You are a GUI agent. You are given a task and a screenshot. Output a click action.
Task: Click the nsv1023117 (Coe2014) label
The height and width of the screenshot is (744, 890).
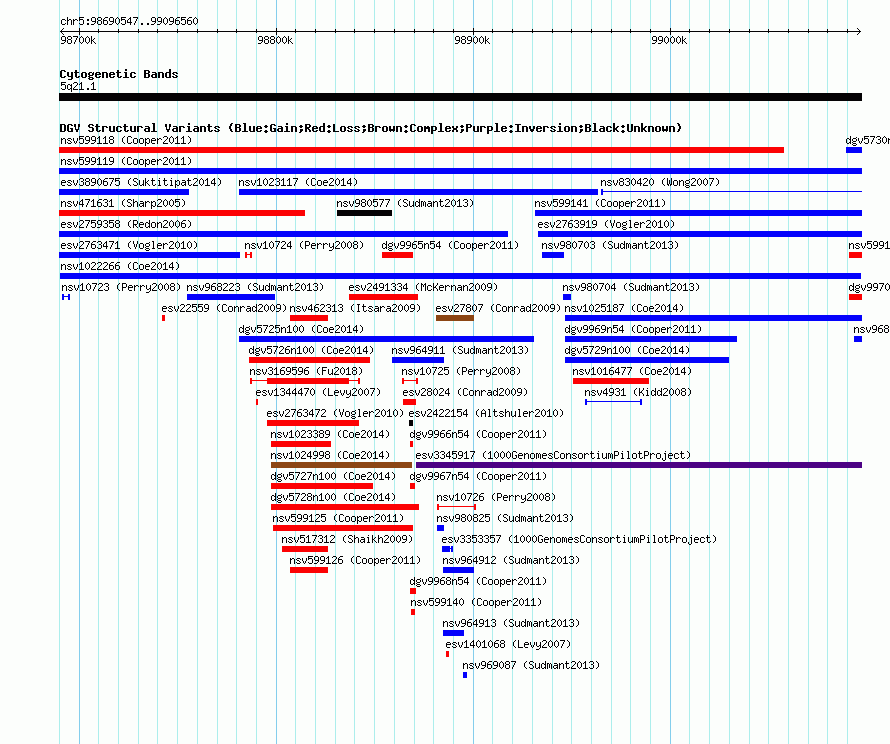(x=298, y=182)
